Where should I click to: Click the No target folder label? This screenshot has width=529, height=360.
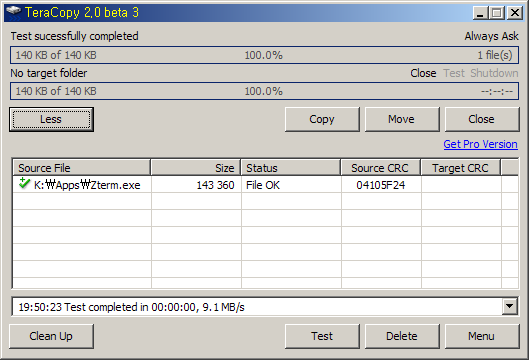[x=49, y=73]
